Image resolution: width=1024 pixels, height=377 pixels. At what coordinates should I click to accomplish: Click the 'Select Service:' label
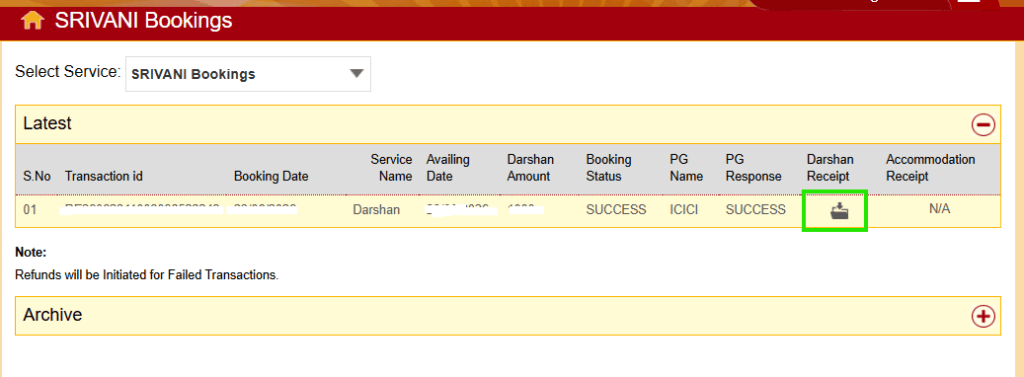68,71
